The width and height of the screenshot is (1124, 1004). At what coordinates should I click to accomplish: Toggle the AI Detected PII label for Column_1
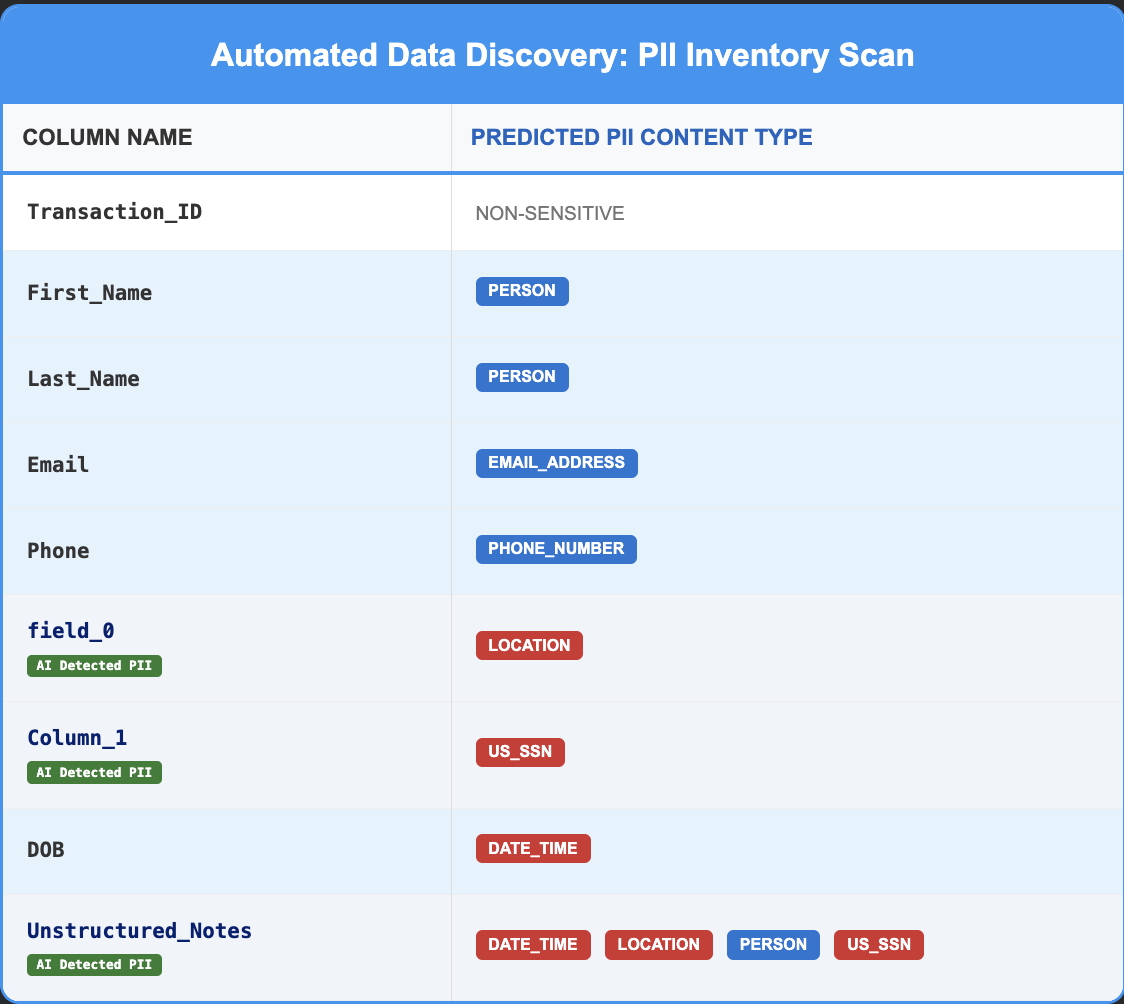click(x=94, y=772)
